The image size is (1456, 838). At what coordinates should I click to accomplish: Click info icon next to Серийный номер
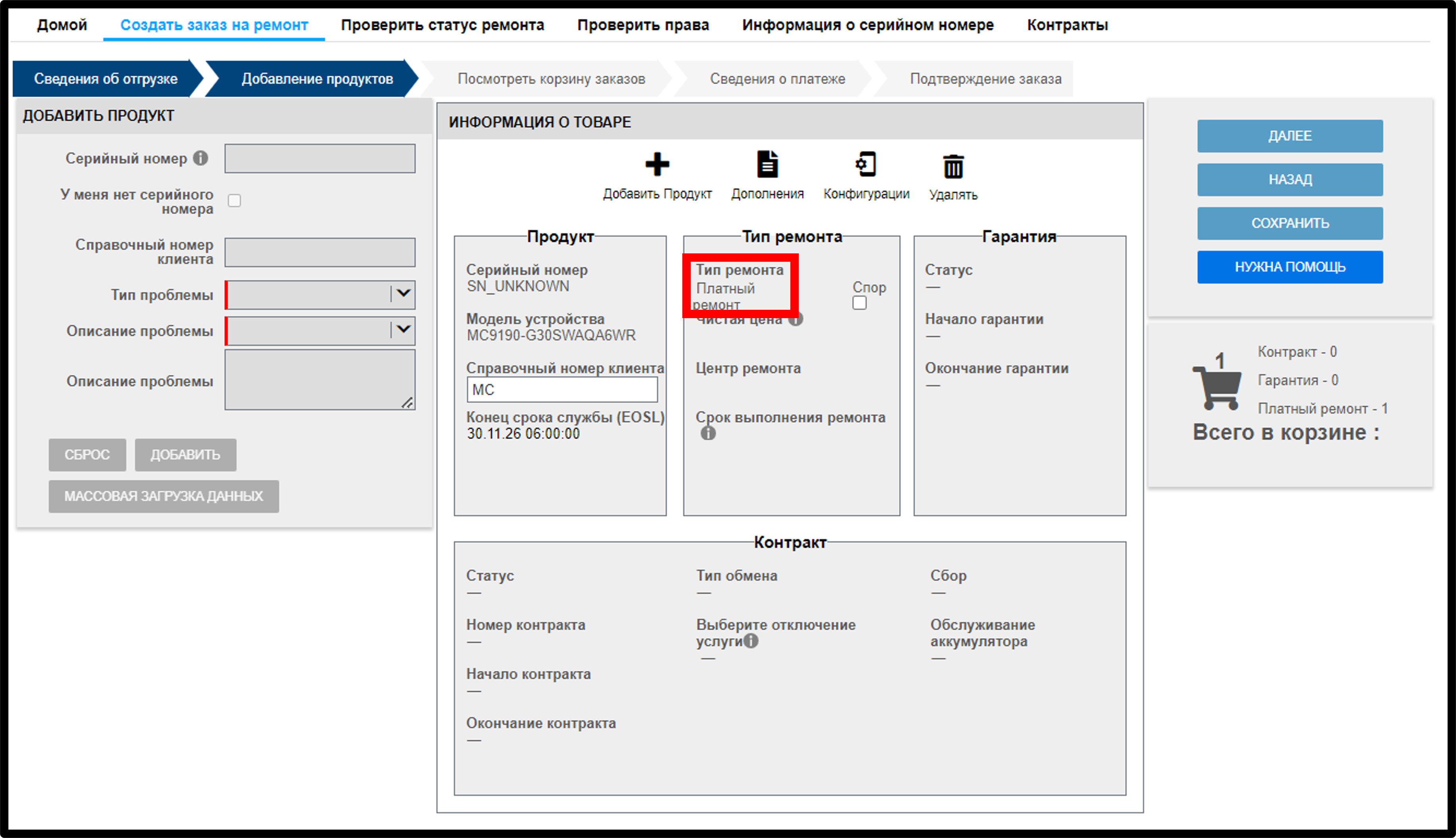click(x=200, y=158)
